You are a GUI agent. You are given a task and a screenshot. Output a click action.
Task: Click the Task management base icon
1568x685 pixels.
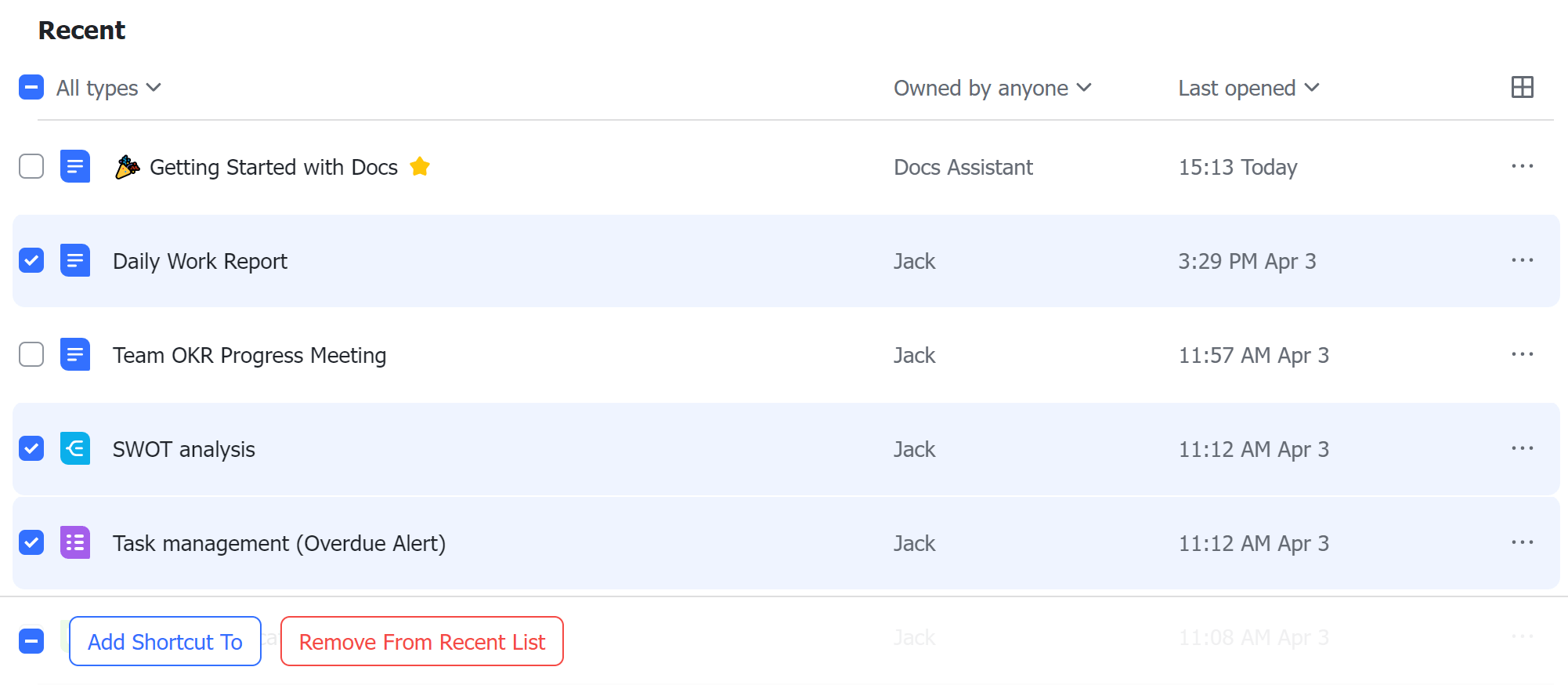pyautogui.click(x=75, y=542)
